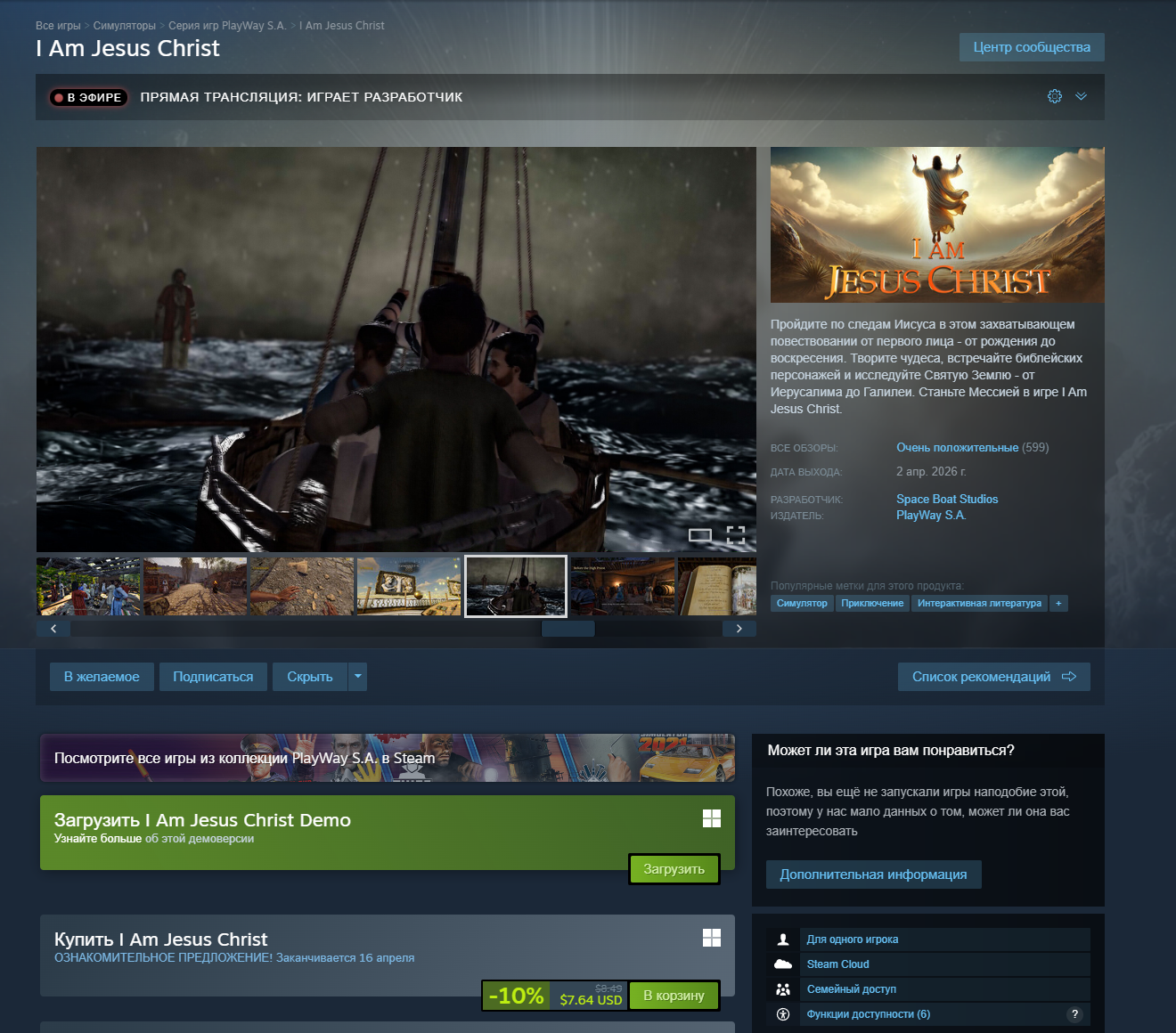Click the Family Sharing group icon
Viewport: 1176px width, 1033px height.
[x=783, y=989]
